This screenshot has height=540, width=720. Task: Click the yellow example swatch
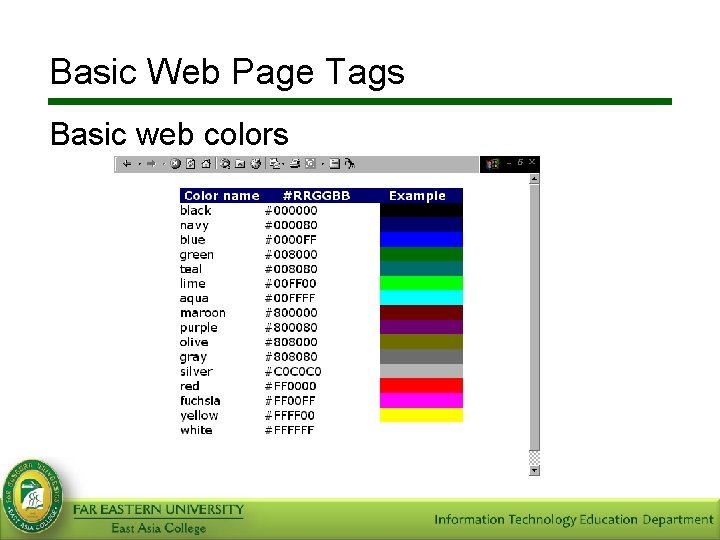tap(421, 415)
